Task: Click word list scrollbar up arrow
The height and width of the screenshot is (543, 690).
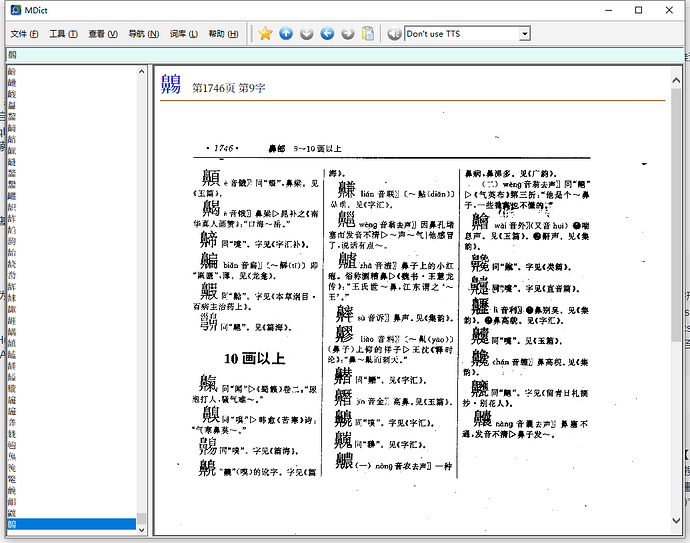Action: [x=141, y=71]
